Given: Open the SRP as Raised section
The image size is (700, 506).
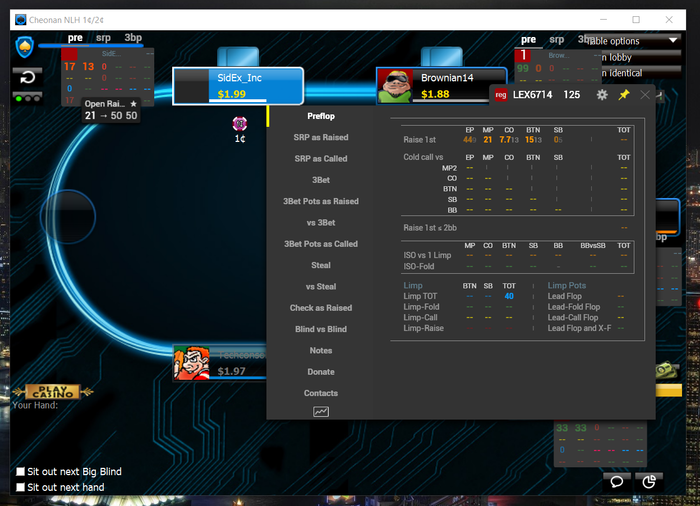Looking at the screenshot, I should tap(321, 138).
